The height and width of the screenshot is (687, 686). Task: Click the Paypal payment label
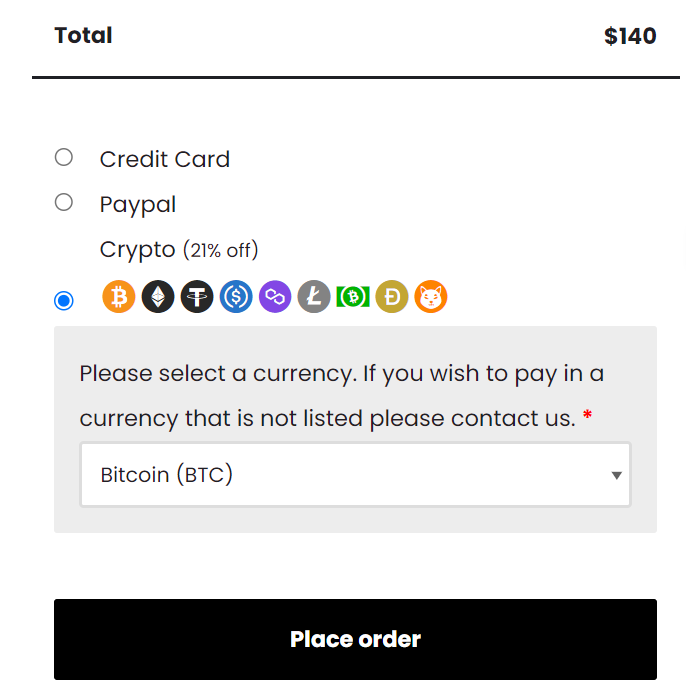(138, 205)
